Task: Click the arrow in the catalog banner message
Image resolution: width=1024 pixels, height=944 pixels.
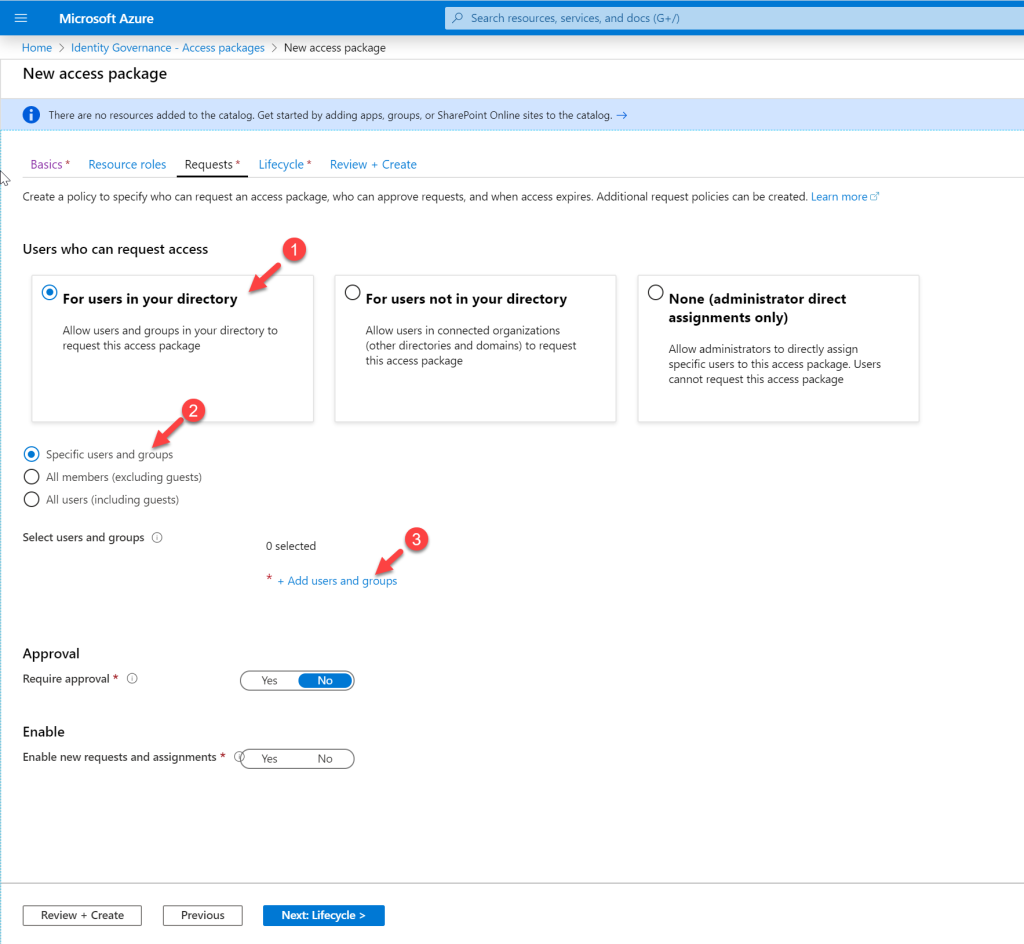Action: pos(621,114)
